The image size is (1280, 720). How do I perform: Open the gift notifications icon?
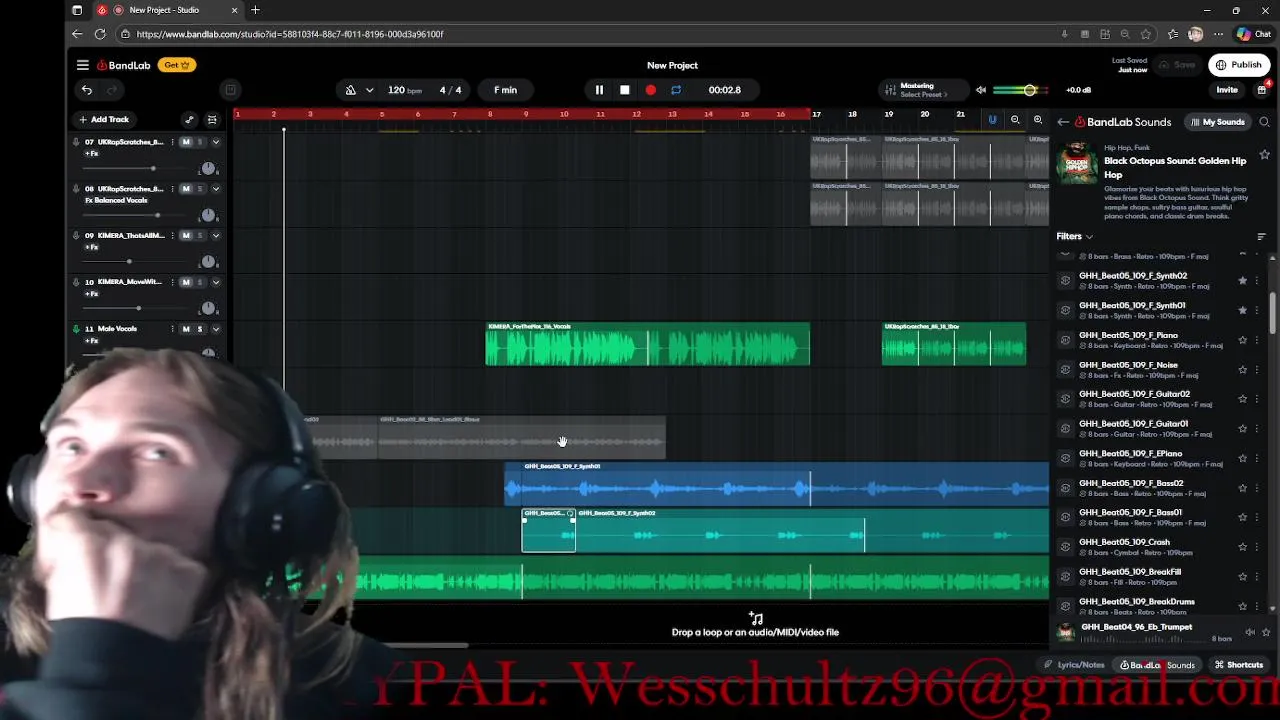coord(1262,90)
